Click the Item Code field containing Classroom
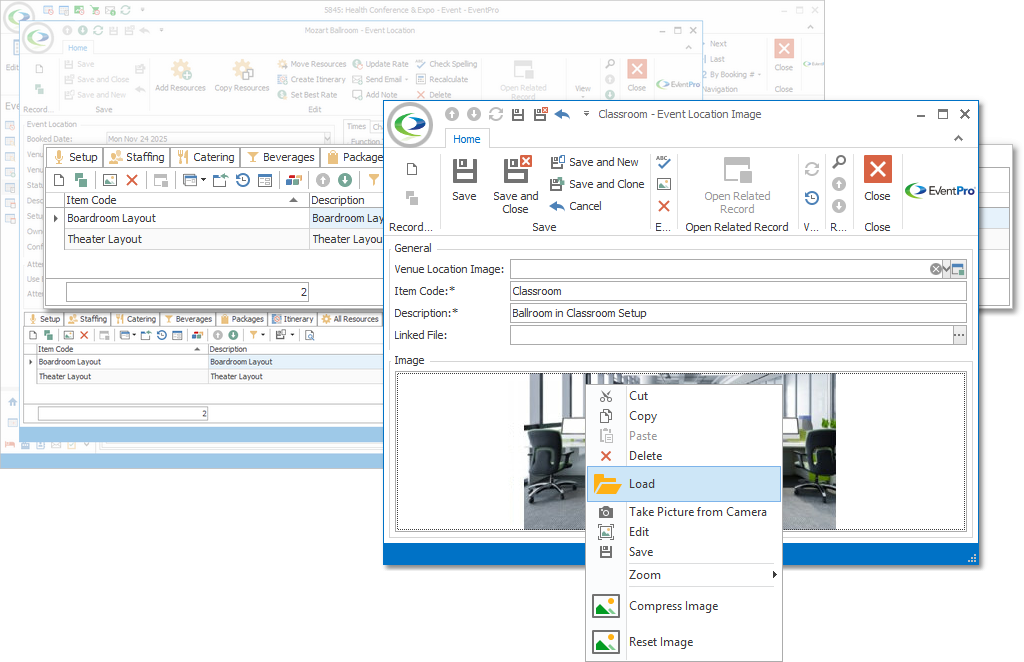1024x662 pixels. coord(737,291)
